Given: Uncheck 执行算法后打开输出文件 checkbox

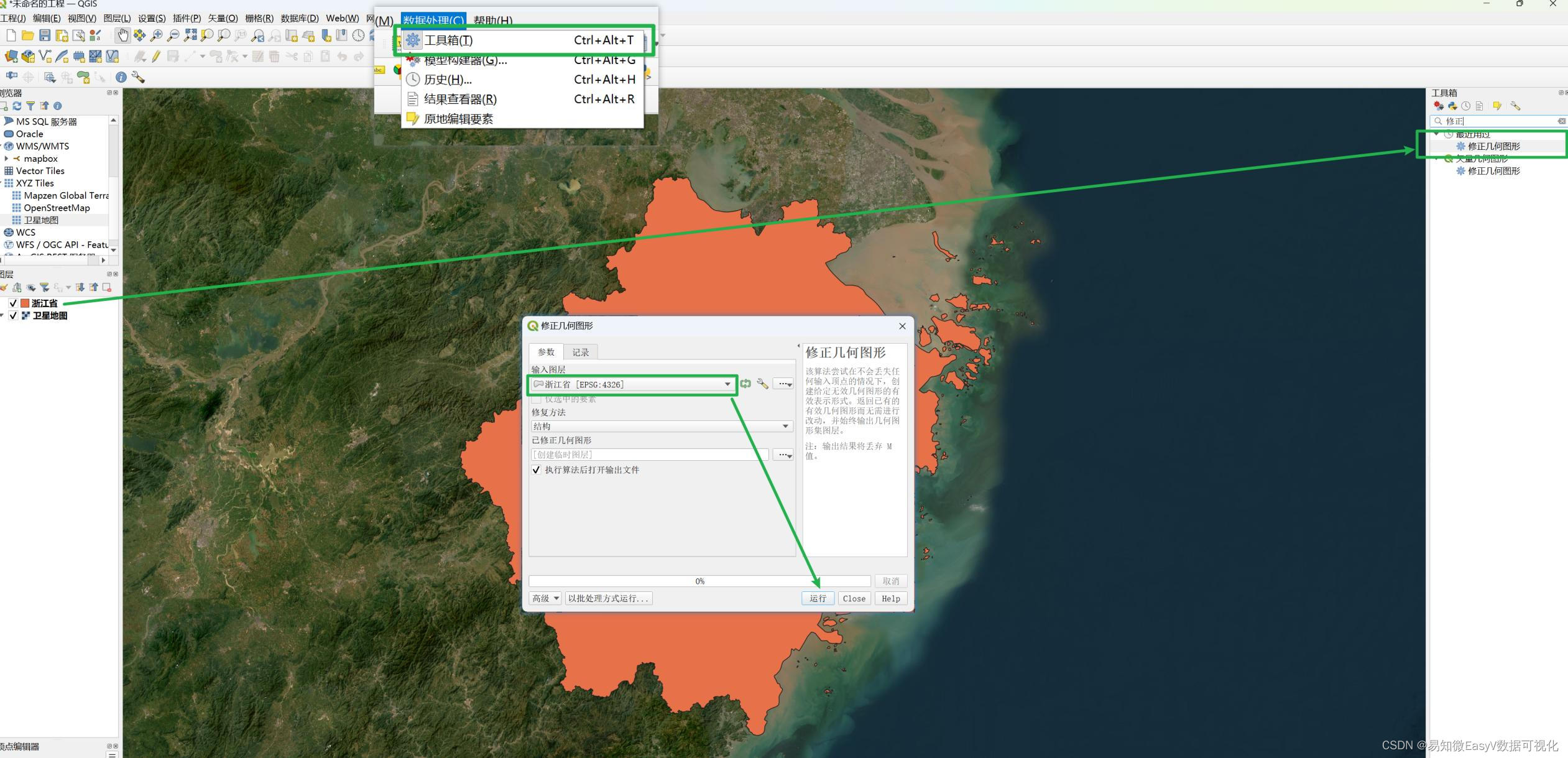Looking at the screenshot, I should tap(536, 469).
